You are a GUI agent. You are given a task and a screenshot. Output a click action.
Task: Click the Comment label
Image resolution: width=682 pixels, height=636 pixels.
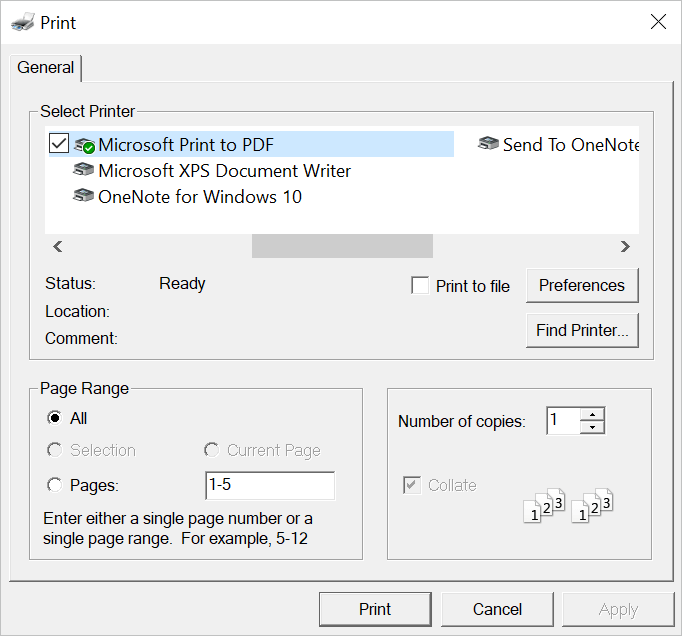pos(81,338)
